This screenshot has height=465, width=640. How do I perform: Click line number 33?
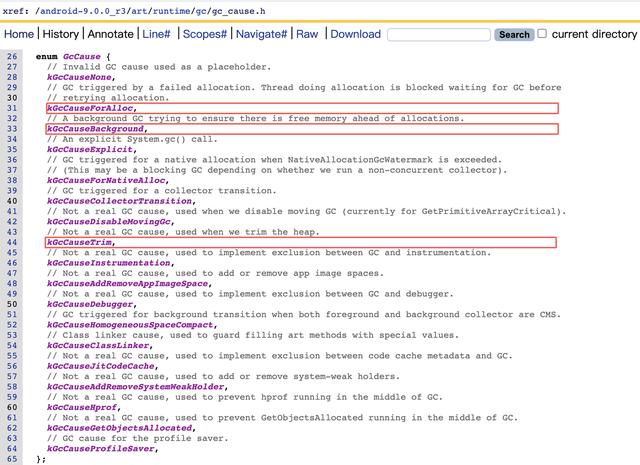(x=12, y=129)
